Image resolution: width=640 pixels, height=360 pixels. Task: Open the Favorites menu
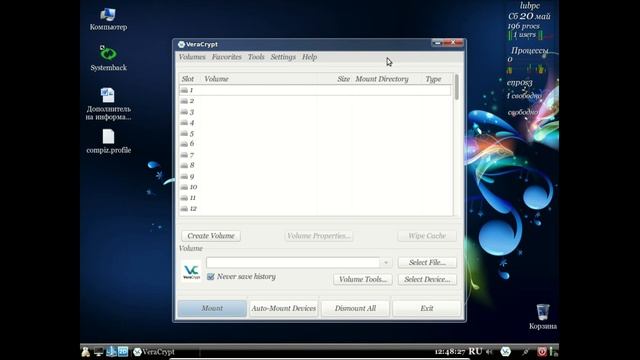click(227, 57)
